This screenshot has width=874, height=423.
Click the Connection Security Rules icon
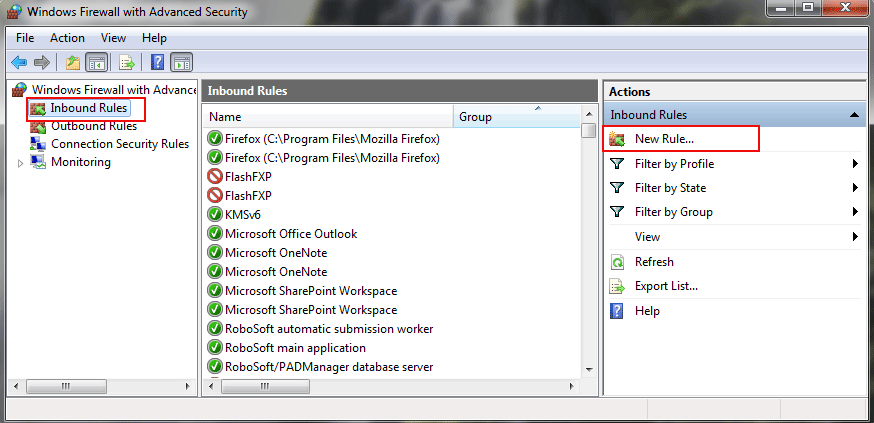[x=38, y=144]
